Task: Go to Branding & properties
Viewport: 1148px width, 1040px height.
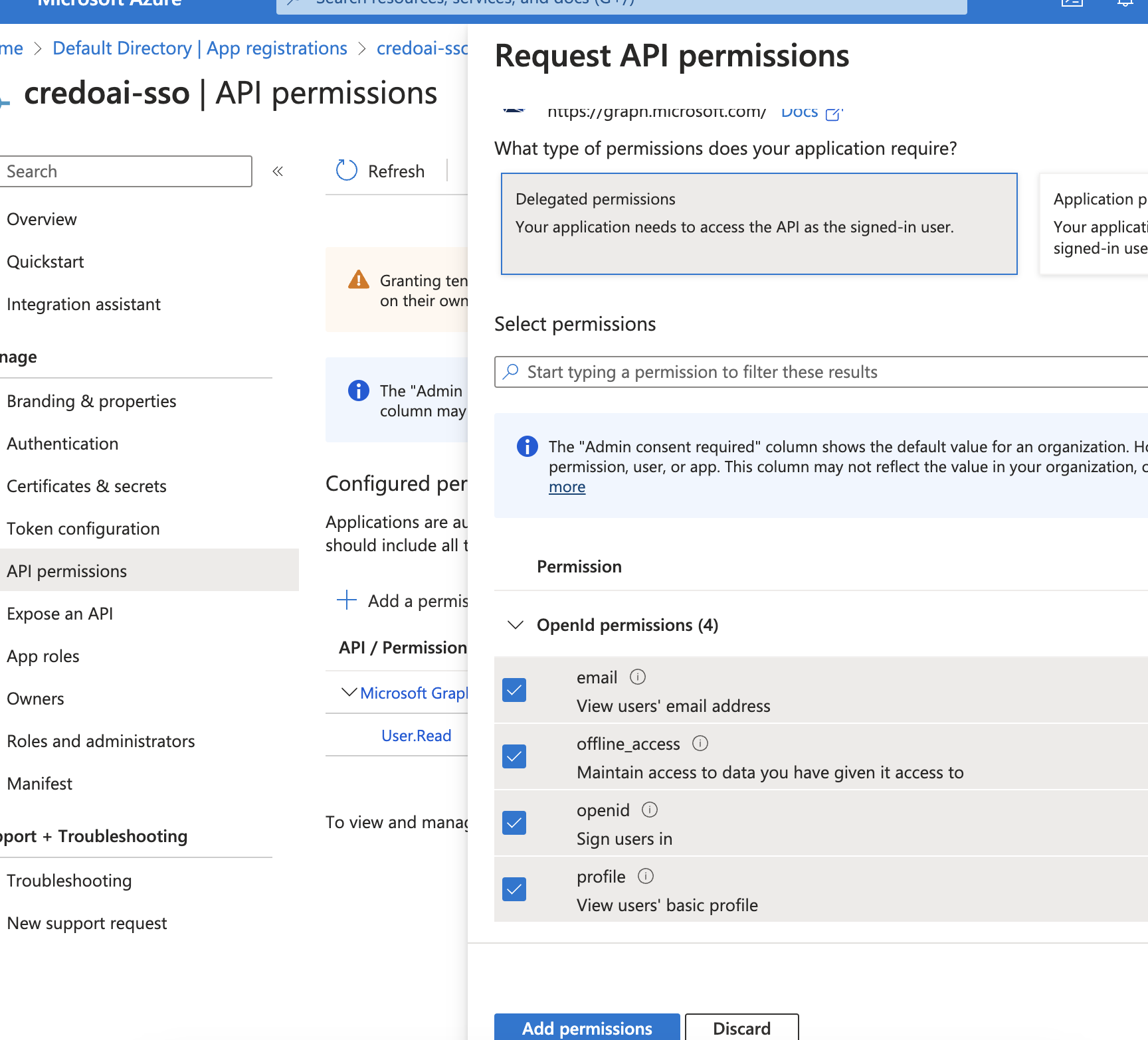Action: click(x=92, y=401)
